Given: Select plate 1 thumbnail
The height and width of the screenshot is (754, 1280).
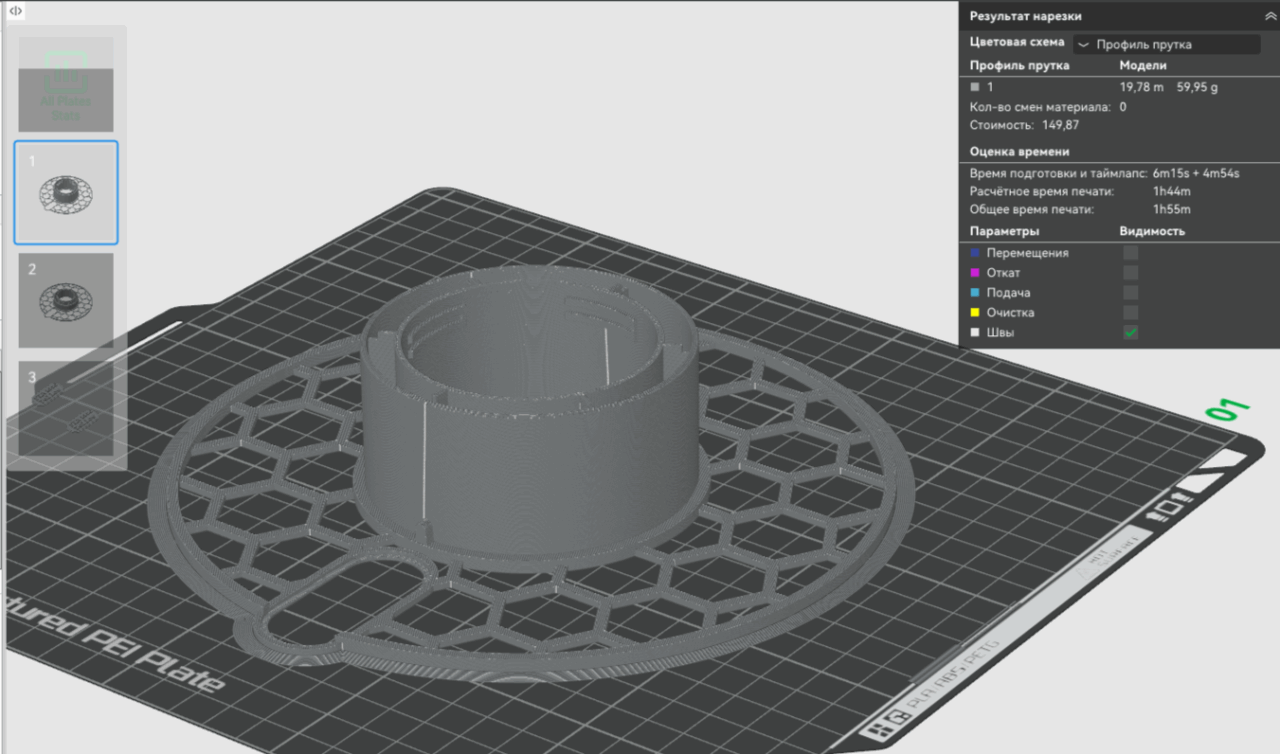Looking at the screenshot, I should (x=66, y=193).
